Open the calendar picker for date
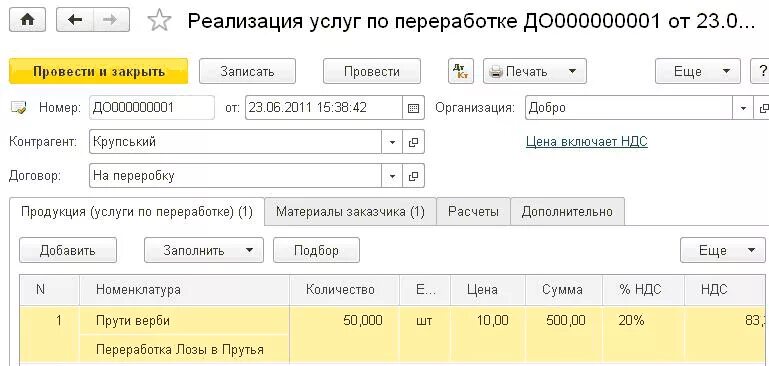The width and height of the screenshot is (769, 366). tap(413, 107)
